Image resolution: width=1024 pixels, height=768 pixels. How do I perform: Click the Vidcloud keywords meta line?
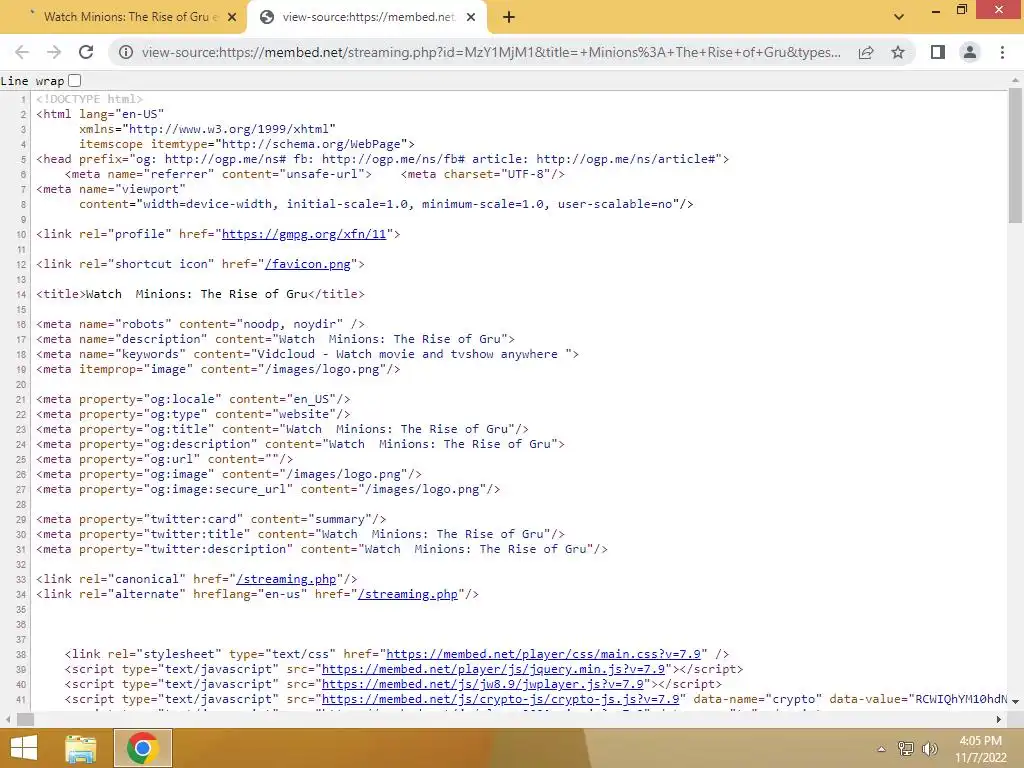point(307,354)
